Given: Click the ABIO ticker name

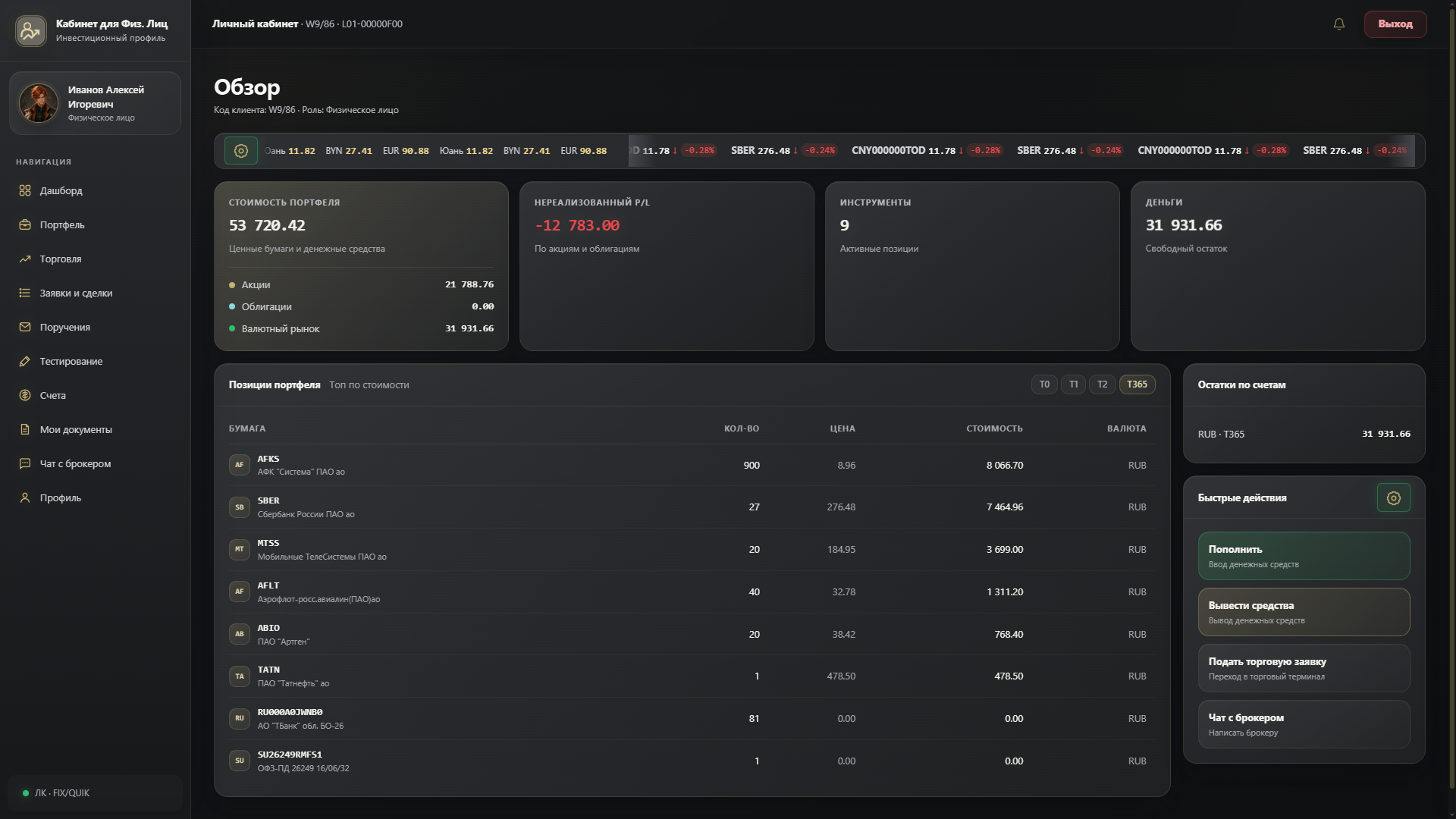Looking at the screenshot, I should tap(268, 628).
